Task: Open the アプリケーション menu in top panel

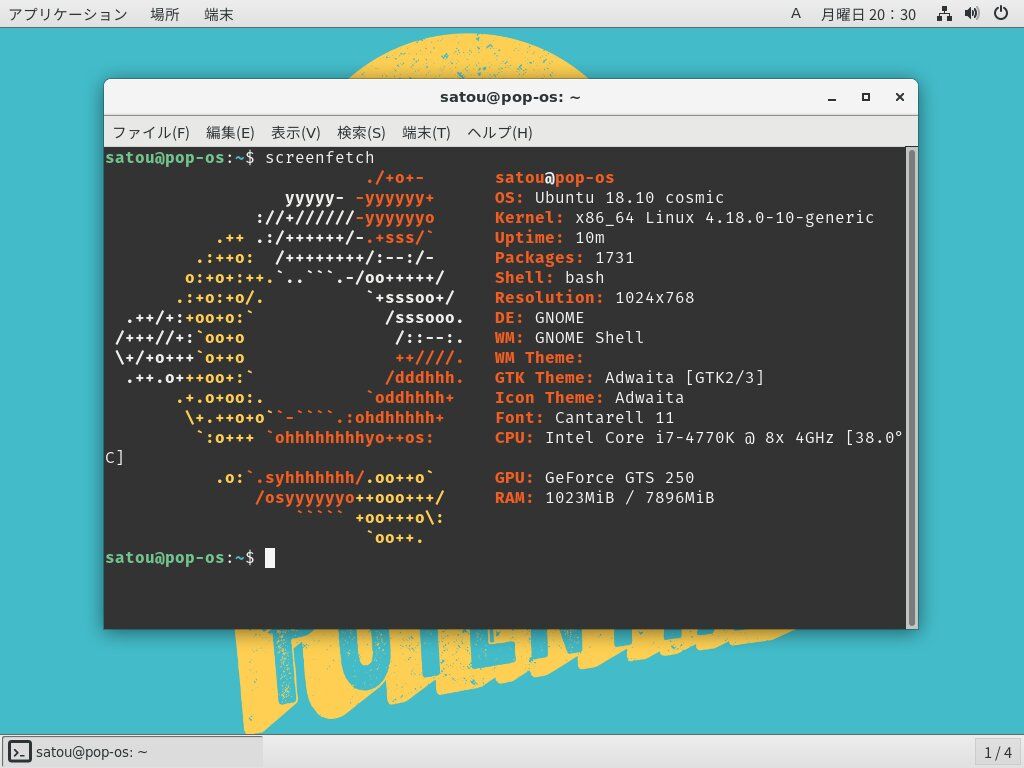Action: coord(68,14)
